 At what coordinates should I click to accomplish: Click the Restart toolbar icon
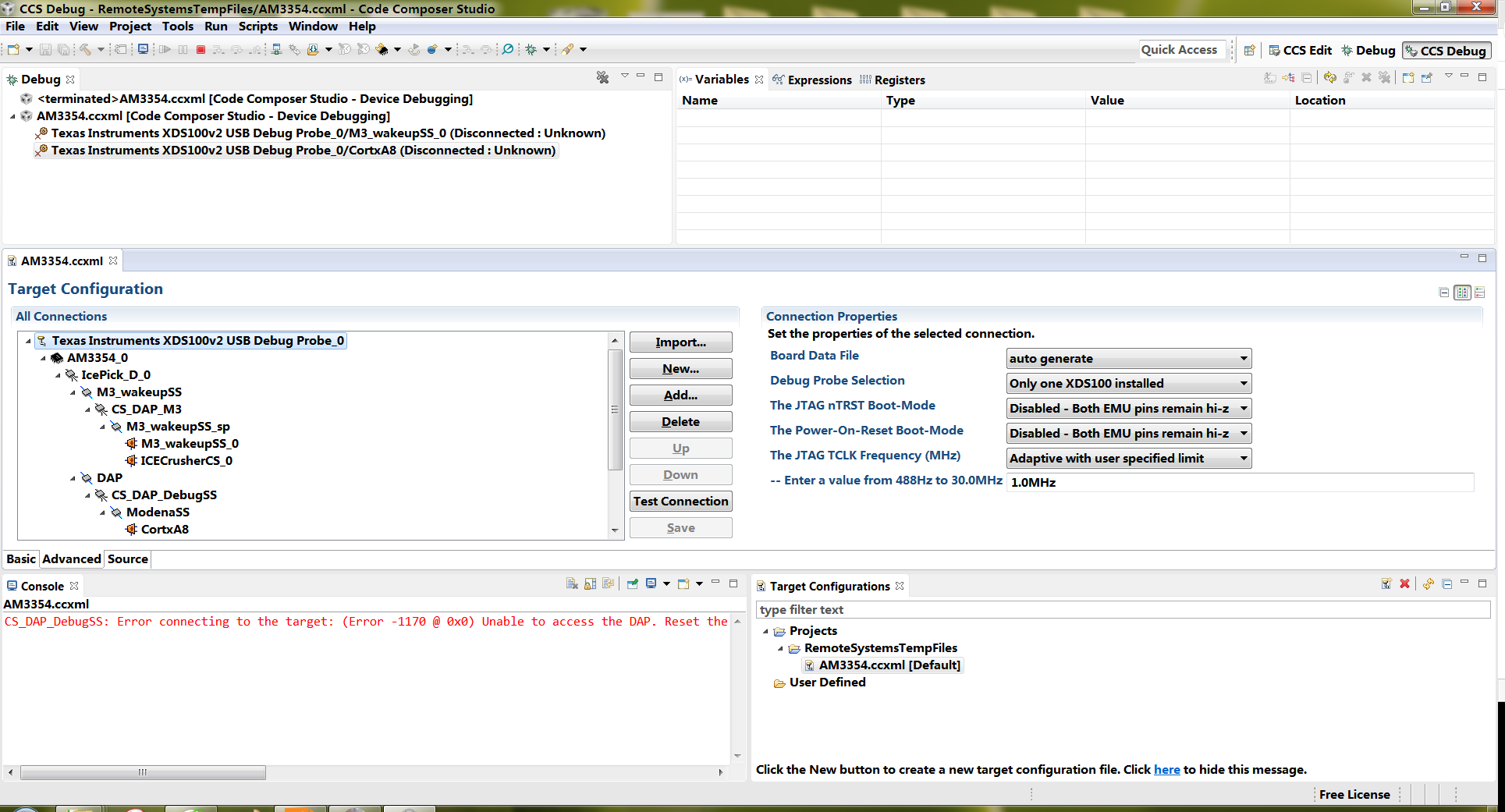point(414,49)
